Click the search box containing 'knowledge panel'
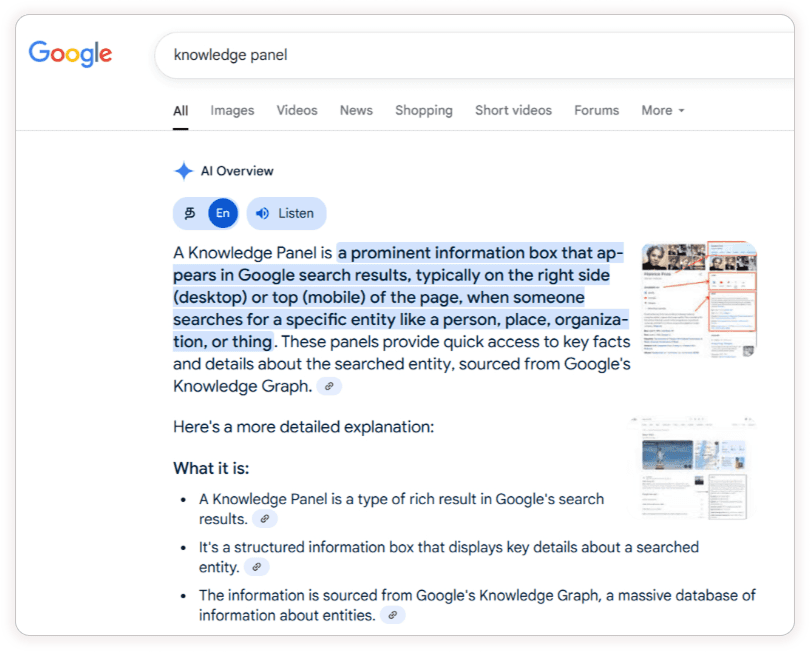 (474, 55)
